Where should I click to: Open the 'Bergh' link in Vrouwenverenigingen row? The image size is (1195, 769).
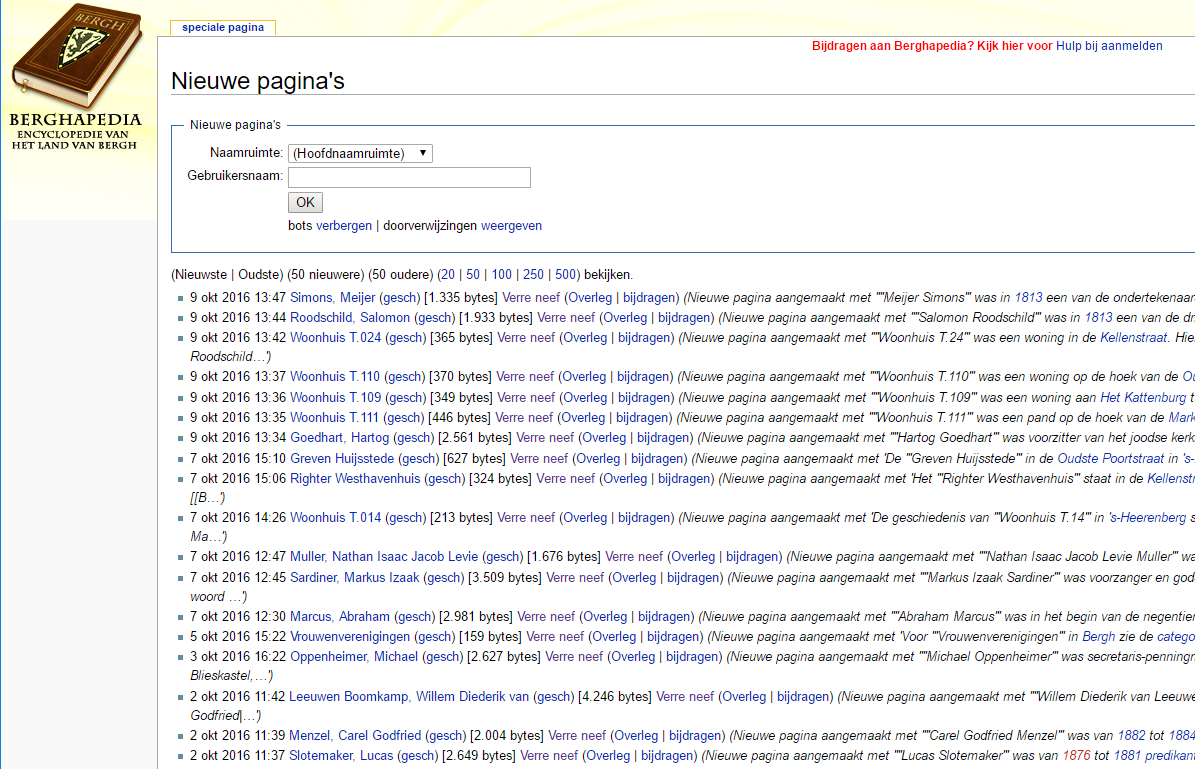[1098, 636]
